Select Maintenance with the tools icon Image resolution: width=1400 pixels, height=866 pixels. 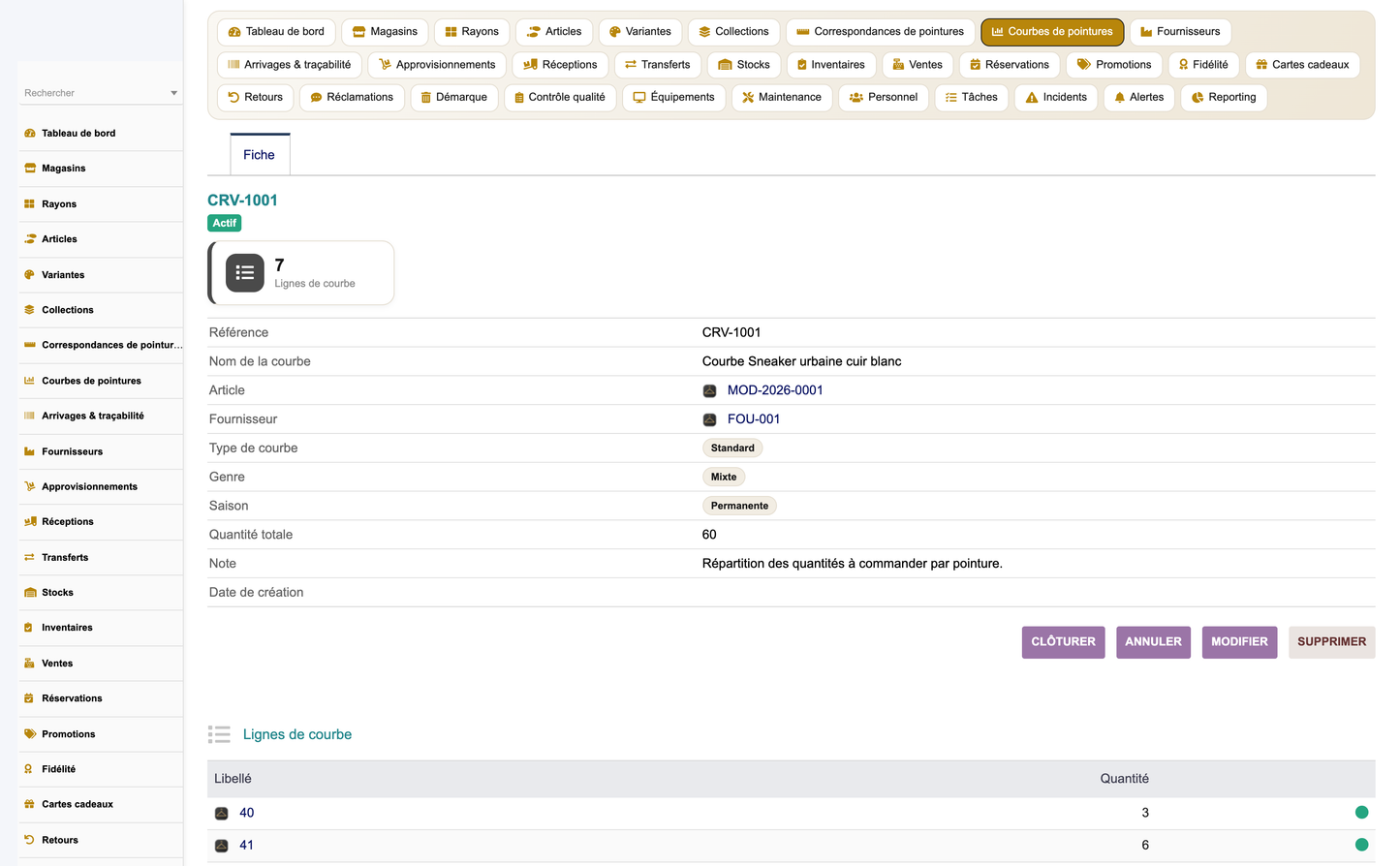(781, 98)
